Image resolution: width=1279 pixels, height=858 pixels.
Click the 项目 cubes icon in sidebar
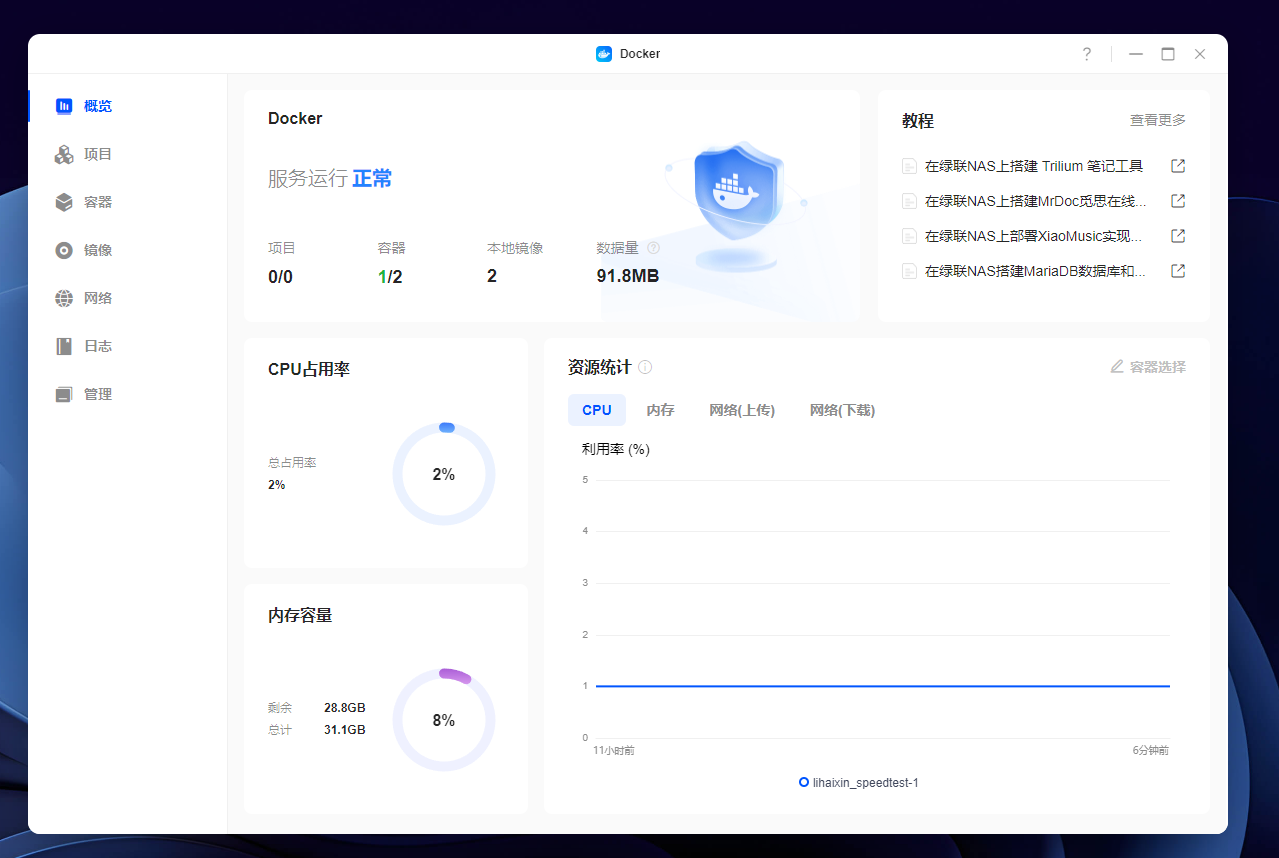[64, 154]
